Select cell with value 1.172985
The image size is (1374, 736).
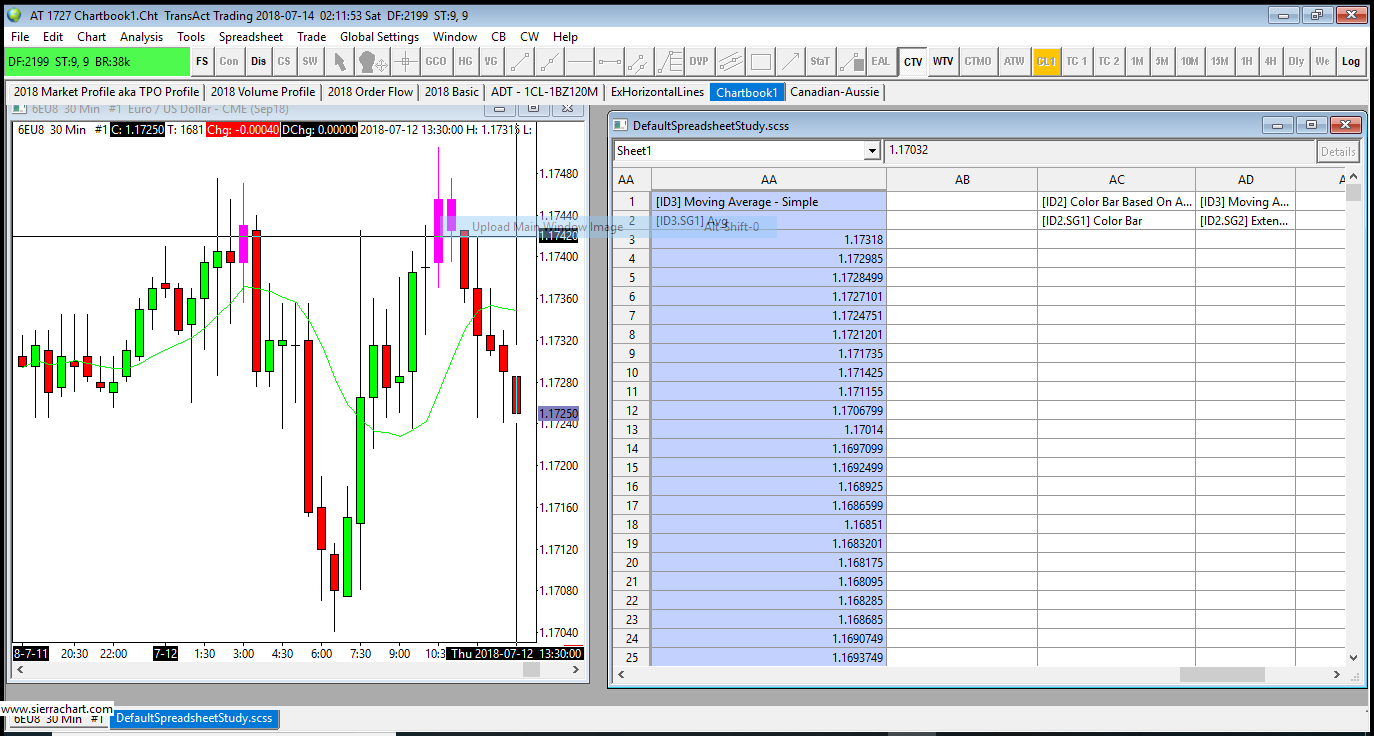768,259
